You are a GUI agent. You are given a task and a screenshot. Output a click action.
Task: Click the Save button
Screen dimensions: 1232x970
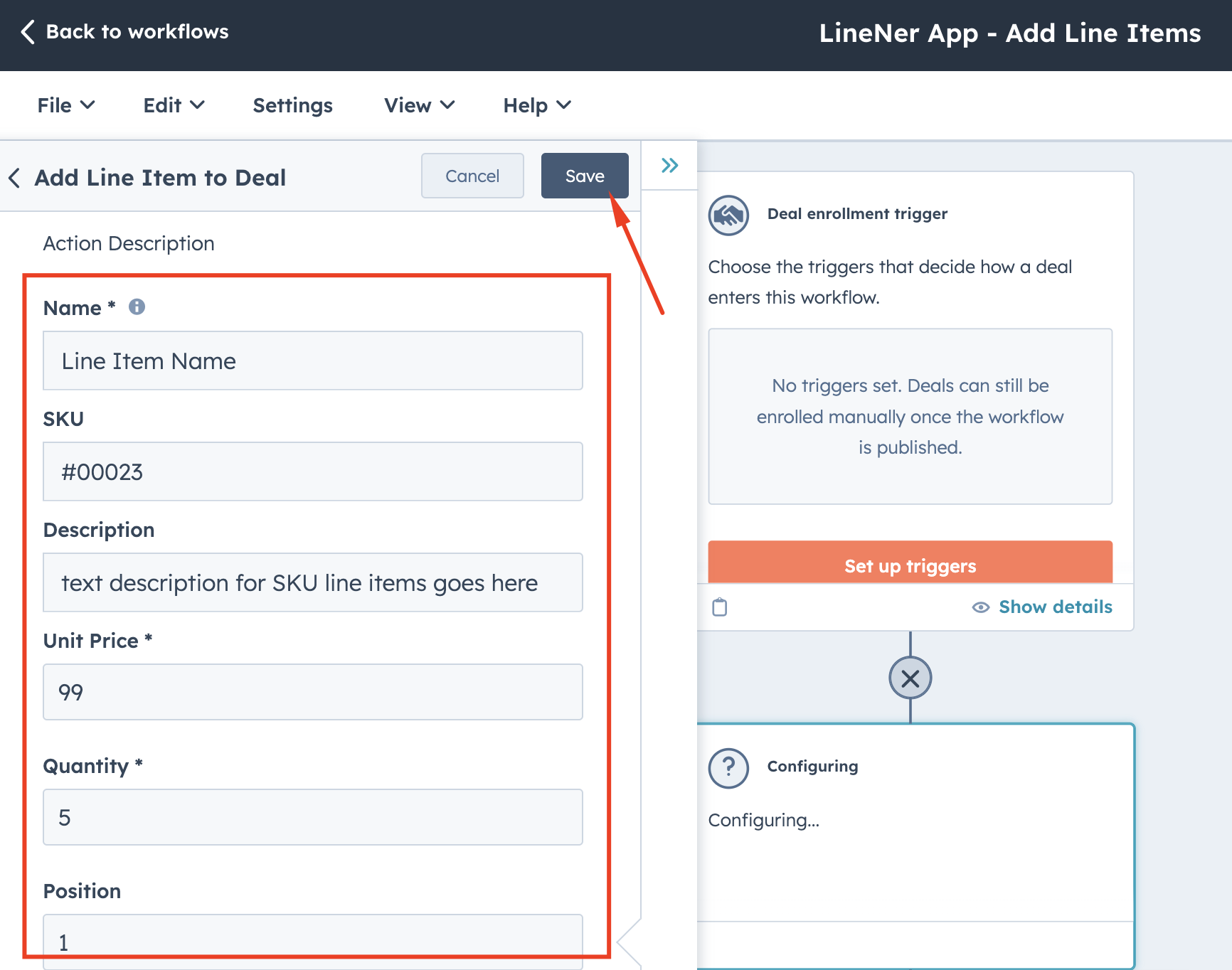tap(585, 176)
